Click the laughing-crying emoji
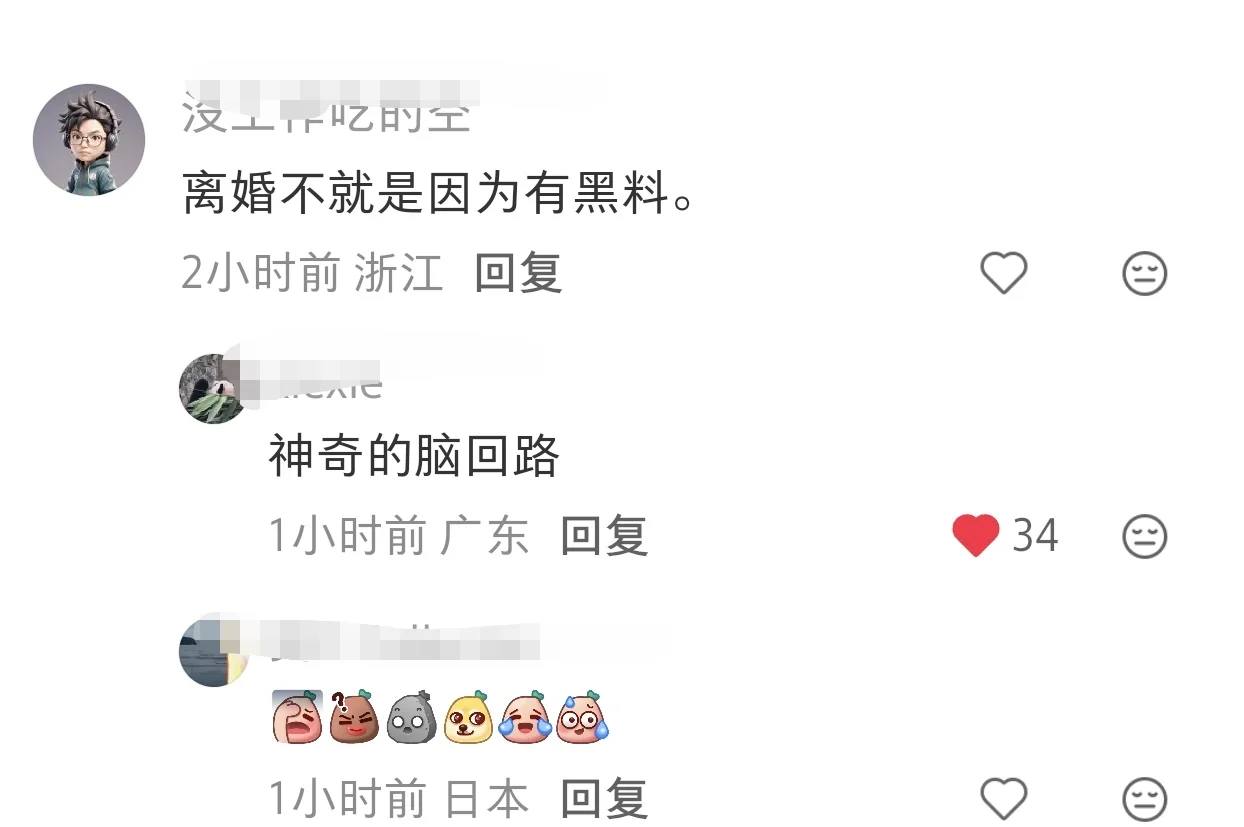The height and width of the screenshot is (827, 1244). point(525,716)
